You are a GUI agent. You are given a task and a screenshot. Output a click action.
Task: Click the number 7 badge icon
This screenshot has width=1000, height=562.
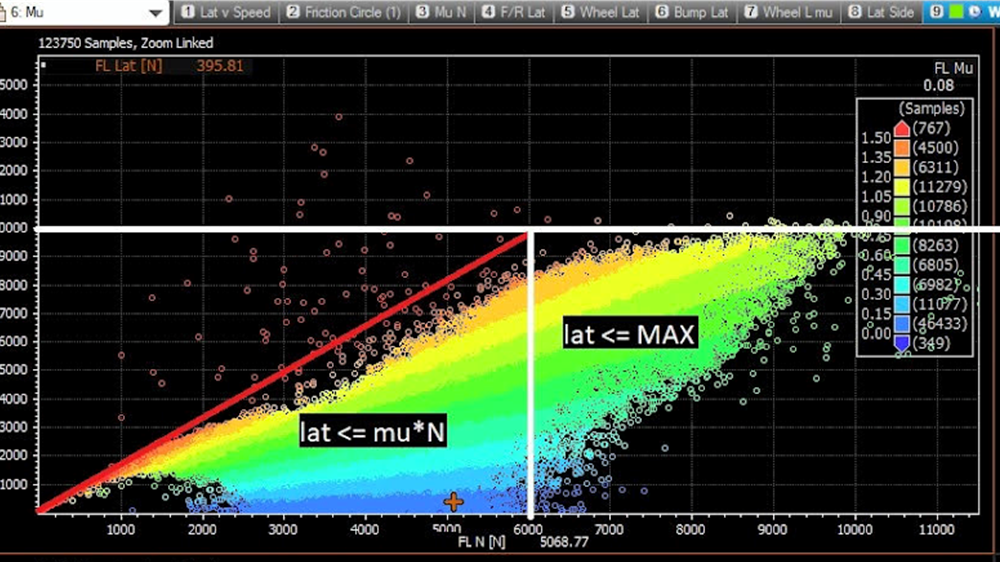pyautogui.click(x=751, y=11)
